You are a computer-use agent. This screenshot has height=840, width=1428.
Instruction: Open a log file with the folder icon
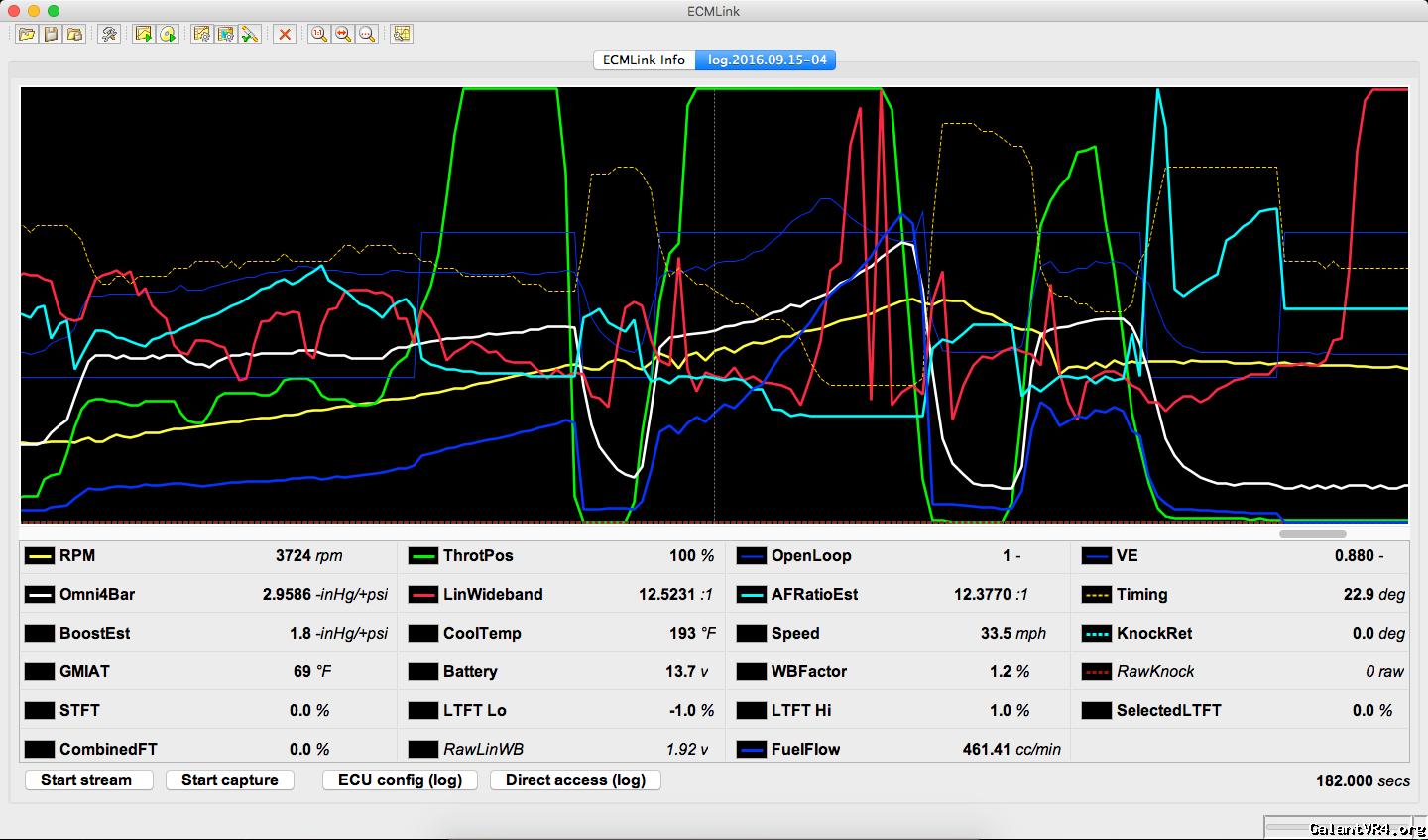(x=27, y=34)
